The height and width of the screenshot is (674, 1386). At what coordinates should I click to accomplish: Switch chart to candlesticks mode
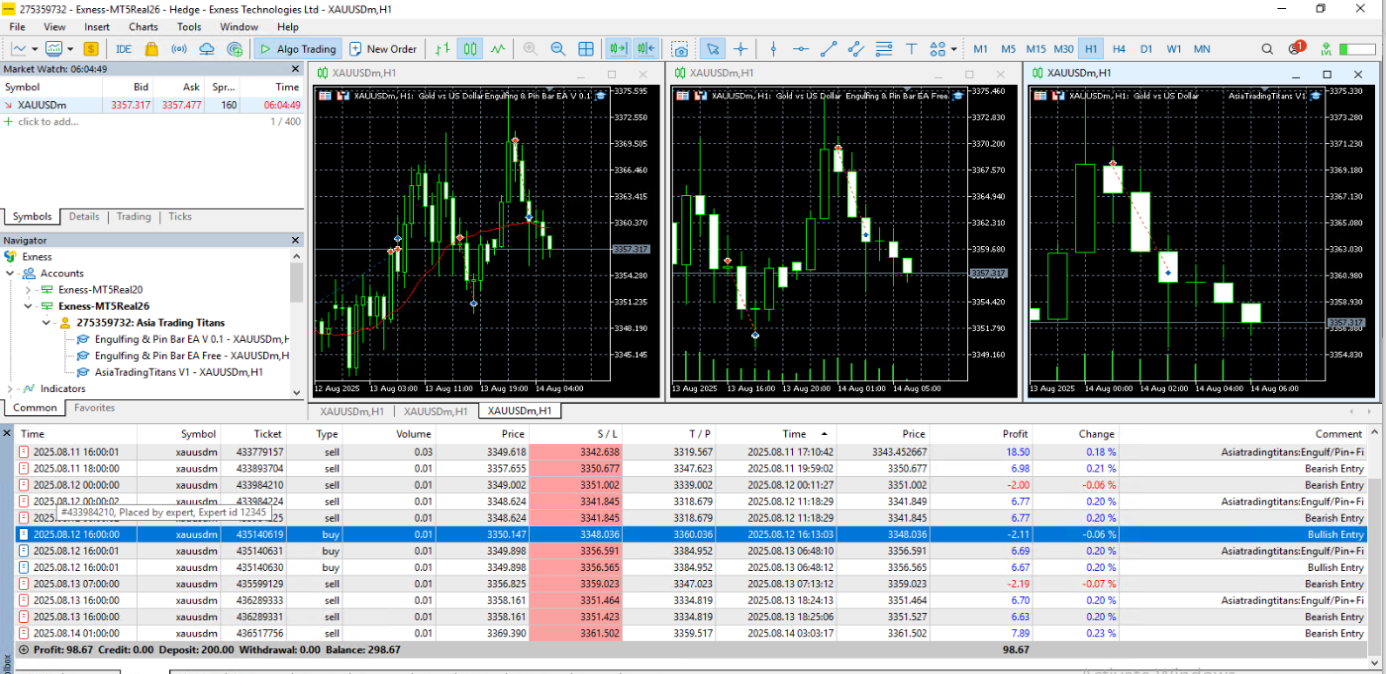470,48
